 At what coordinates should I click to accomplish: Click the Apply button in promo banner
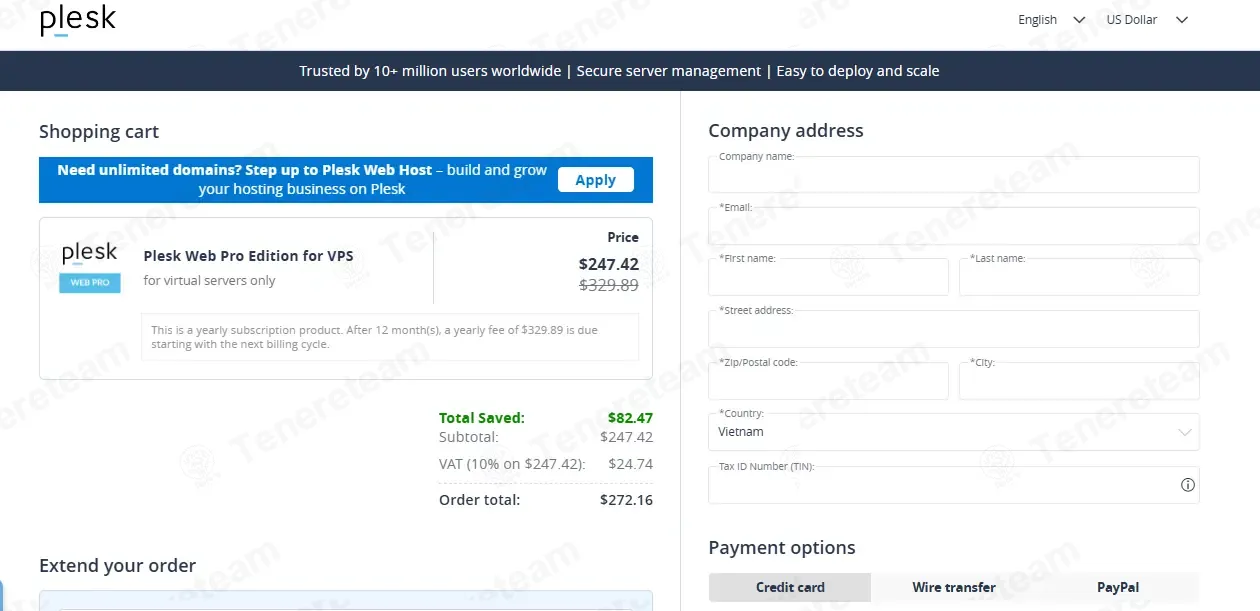pyautogui.click(x=595, y=180)
